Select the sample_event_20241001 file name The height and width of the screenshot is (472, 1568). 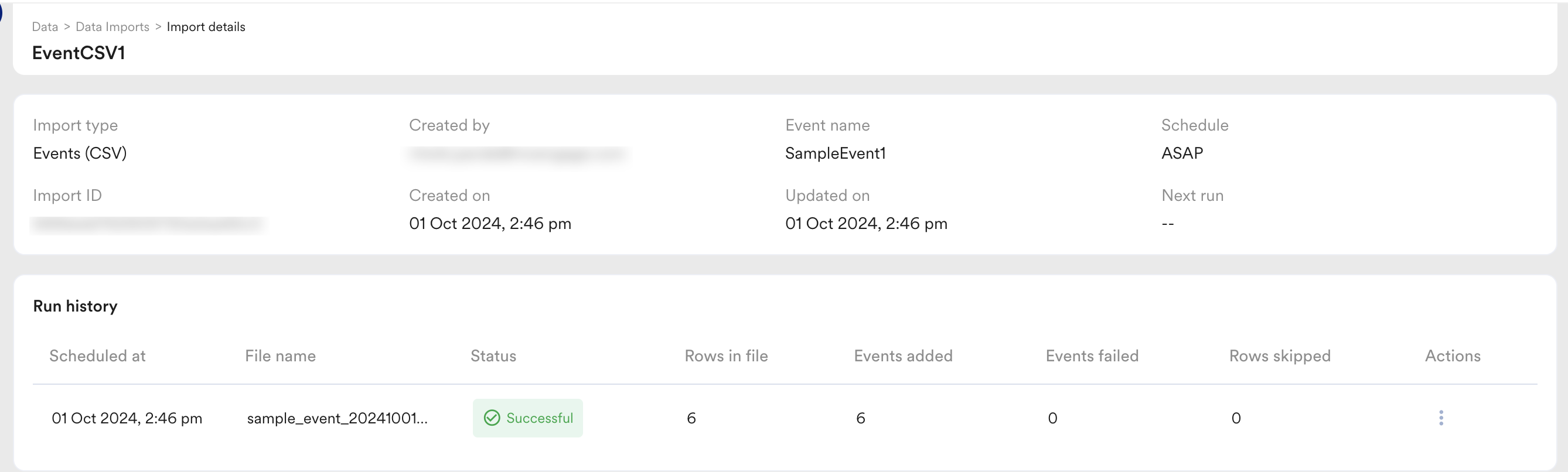point(338,418)
